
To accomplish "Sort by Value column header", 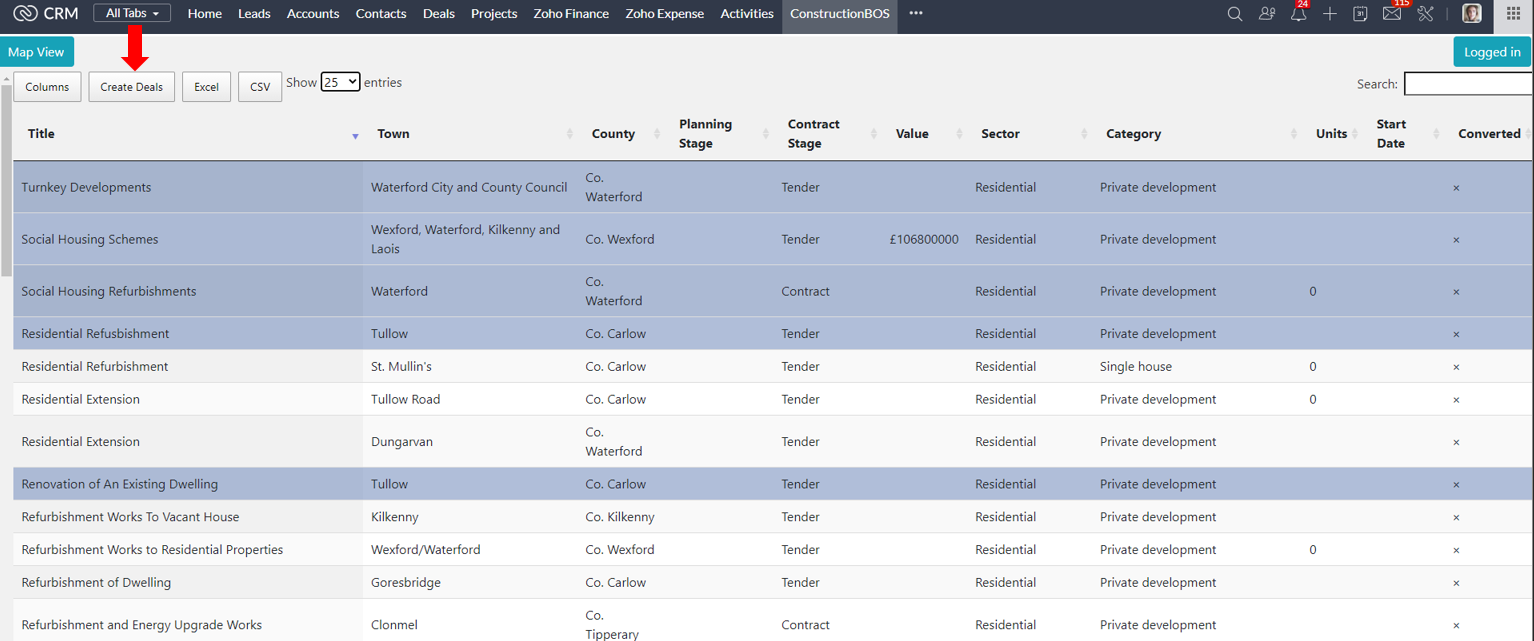I will pos(925,134).
